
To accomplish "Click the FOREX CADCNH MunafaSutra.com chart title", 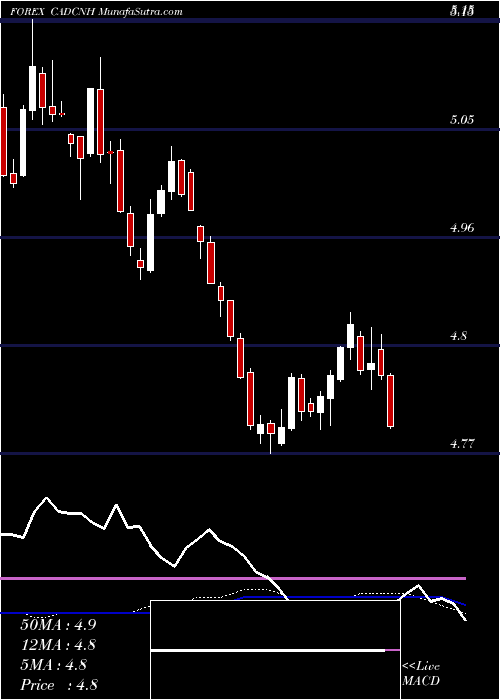I will point(98,12).
